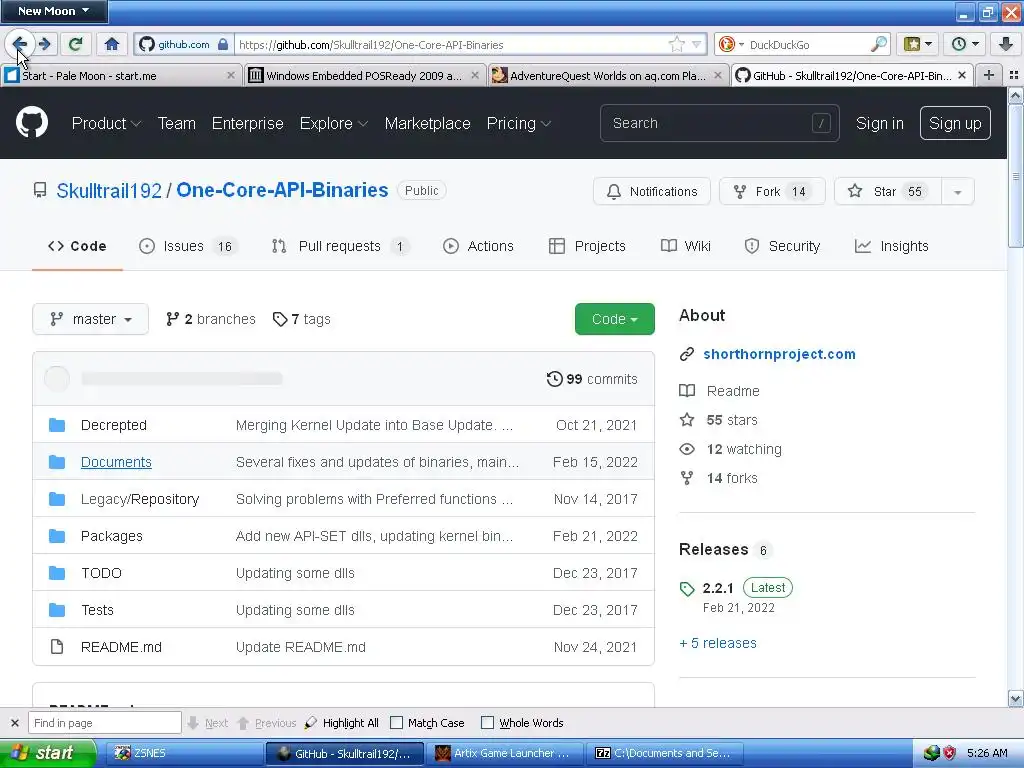Open the + 5 releases link
This screenshot has height=768, width=1024.
click(718, 643)
